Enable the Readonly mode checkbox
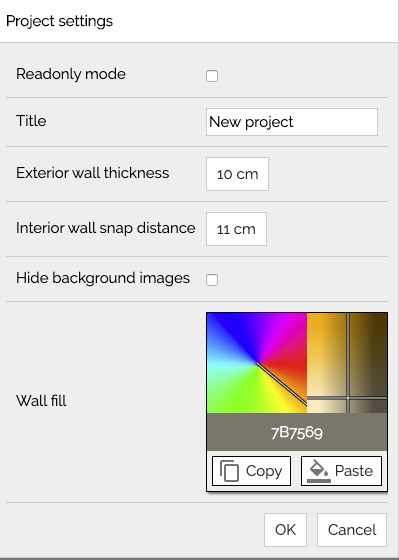The image size is (399, 560). 212,76
